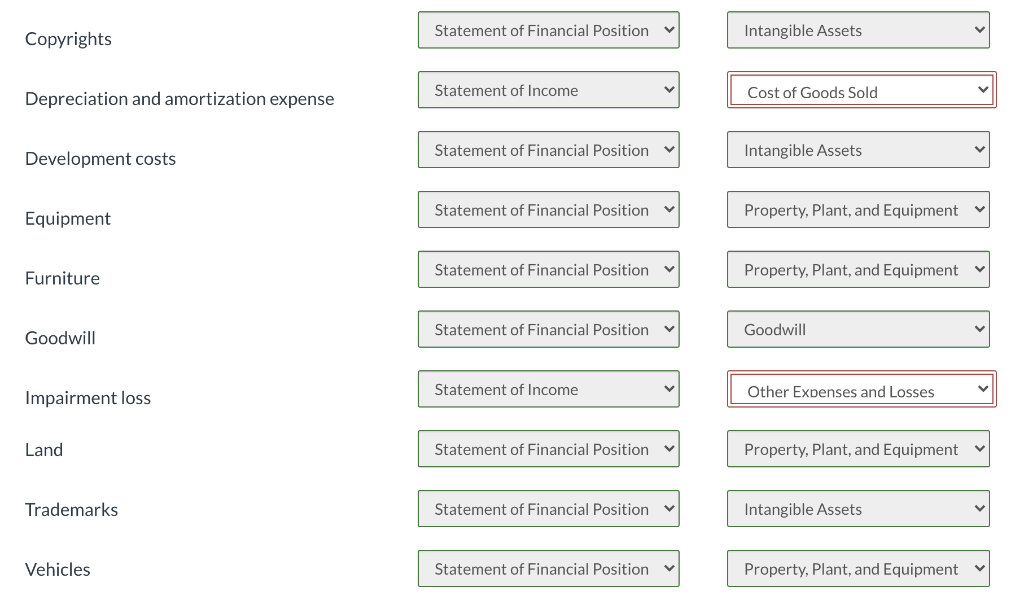1024x613 pixels.
Task: Open the Copyrights dropdown showing Intangible Assets
Action: 858,30
